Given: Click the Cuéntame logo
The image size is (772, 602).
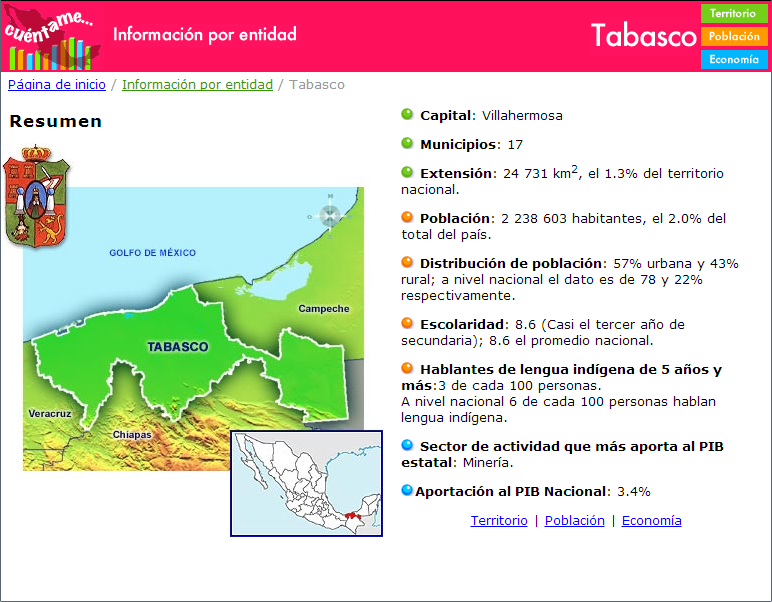Looking at the screenshot, I should tap(51, 38).
